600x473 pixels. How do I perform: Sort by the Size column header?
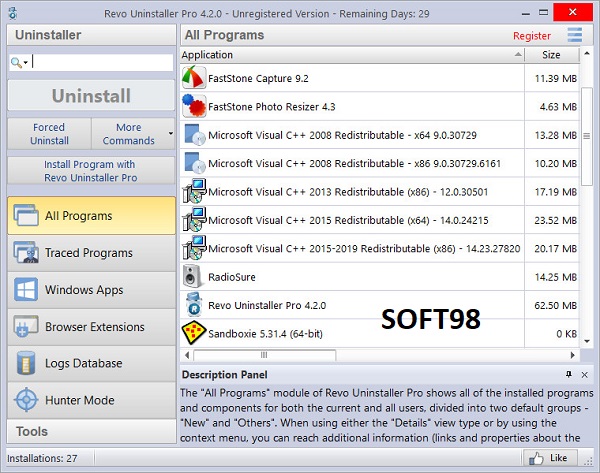[551, 55]
